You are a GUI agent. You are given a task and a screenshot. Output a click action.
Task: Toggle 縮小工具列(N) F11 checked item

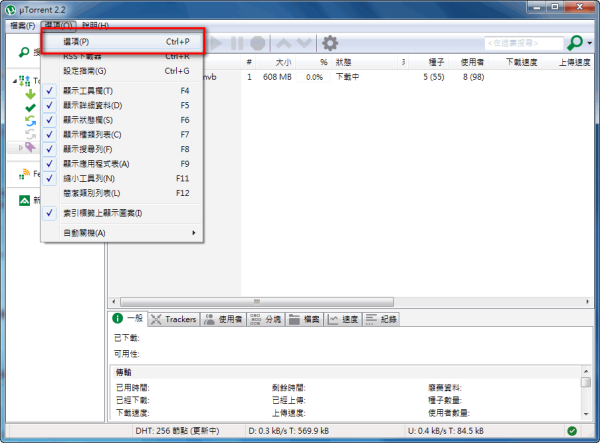tap(122, 179)
